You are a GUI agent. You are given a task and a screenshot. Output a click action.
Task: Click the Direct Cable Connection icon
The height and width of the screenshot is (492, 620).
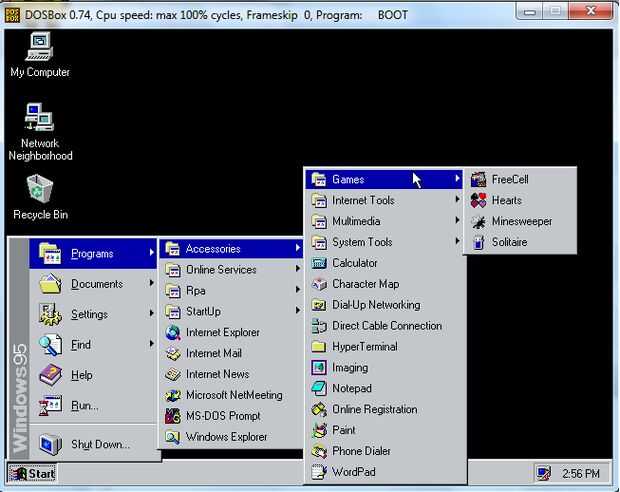319,326
